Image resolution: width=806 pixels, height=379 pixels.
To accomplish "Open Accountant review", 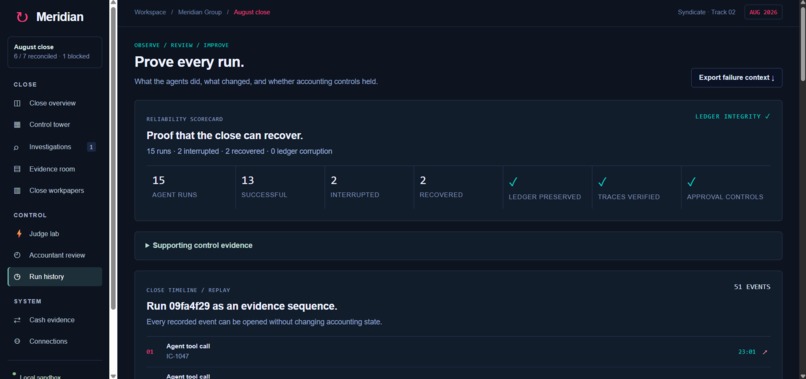I will tap(54, 256).
